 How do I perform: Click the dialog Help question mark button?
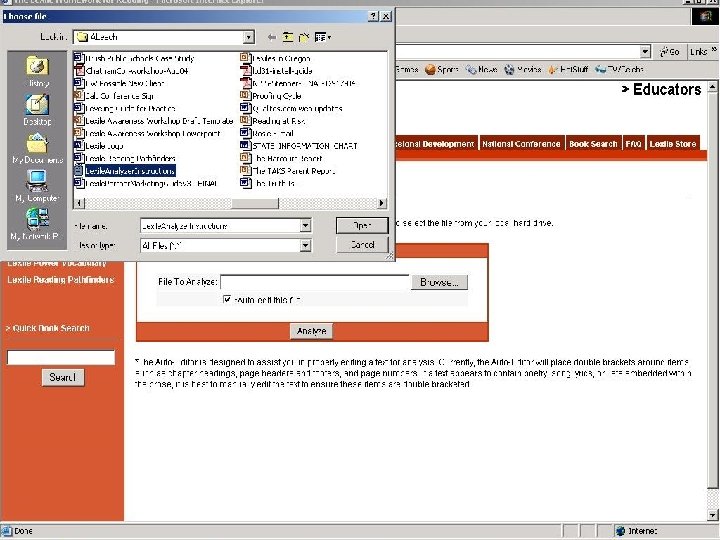[x=373, y=17]
